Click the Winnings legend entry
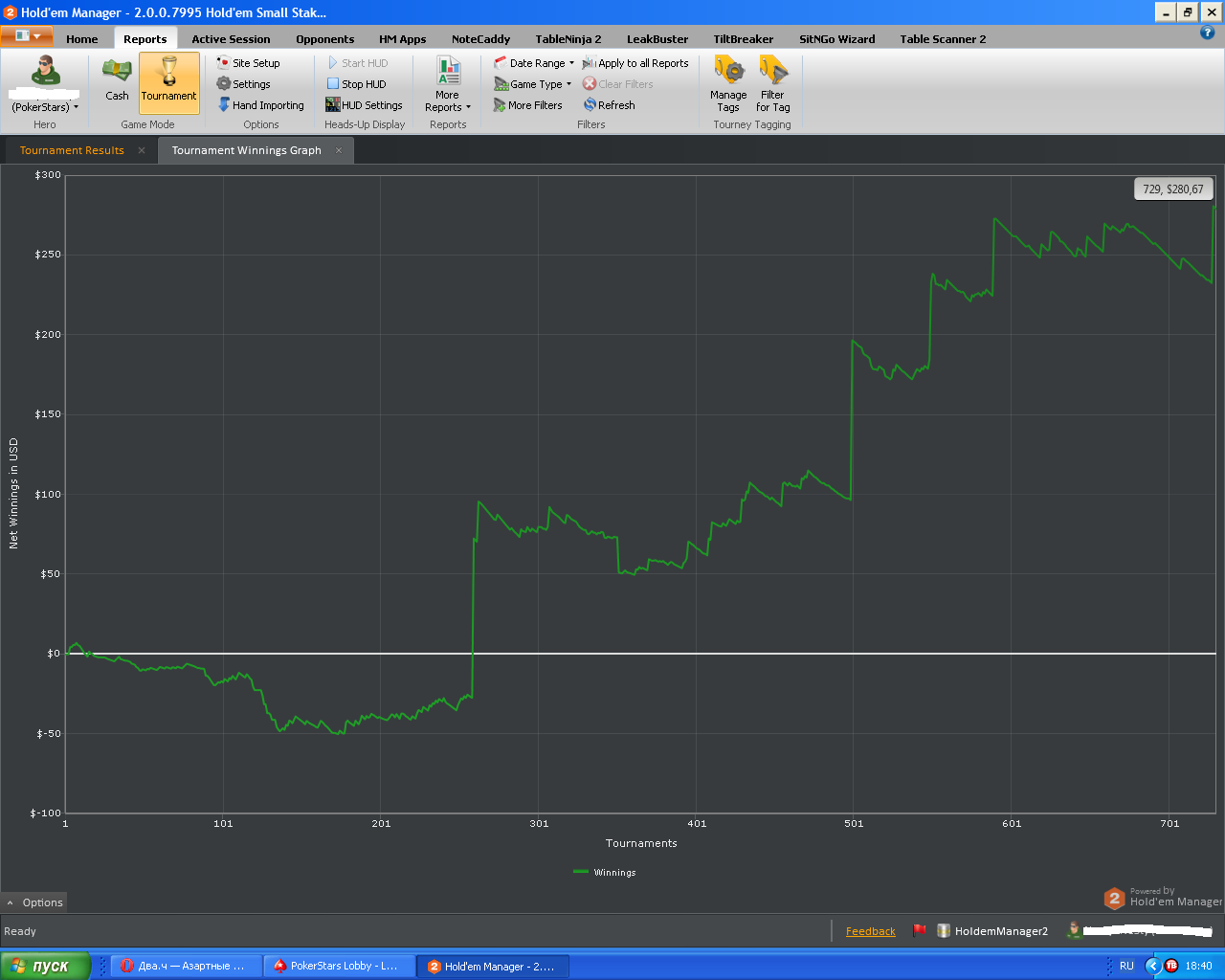 coord(605,872)
